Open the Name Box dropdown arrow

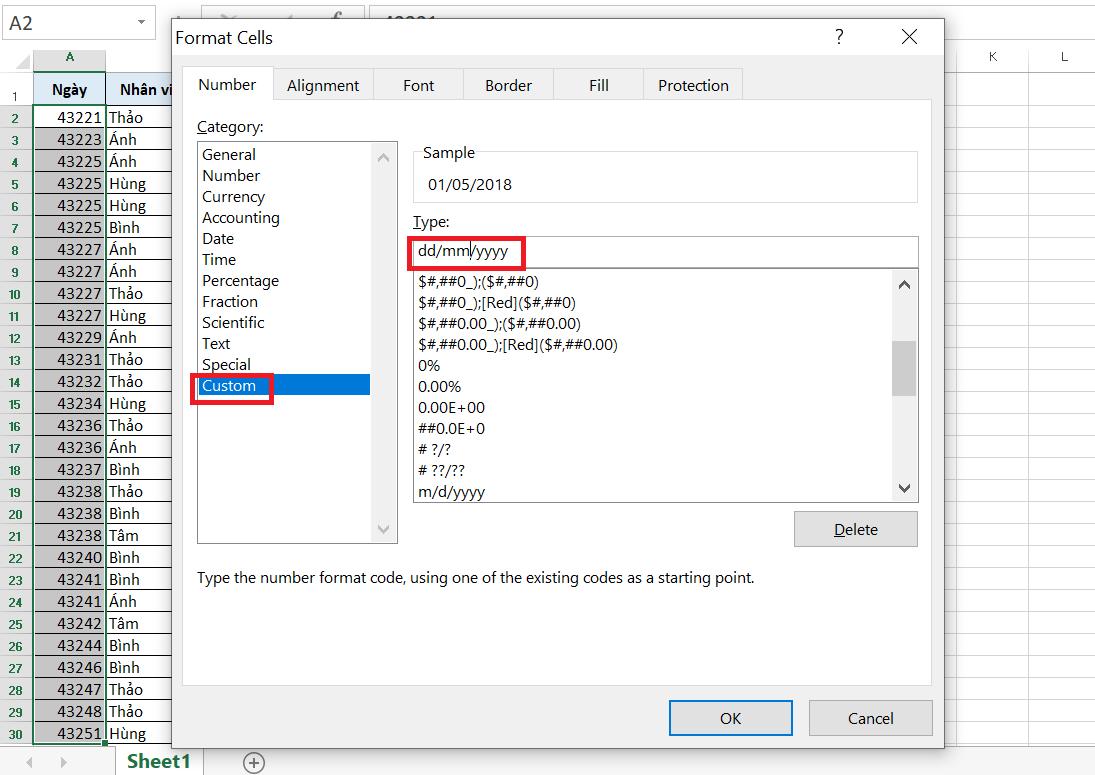141,22
